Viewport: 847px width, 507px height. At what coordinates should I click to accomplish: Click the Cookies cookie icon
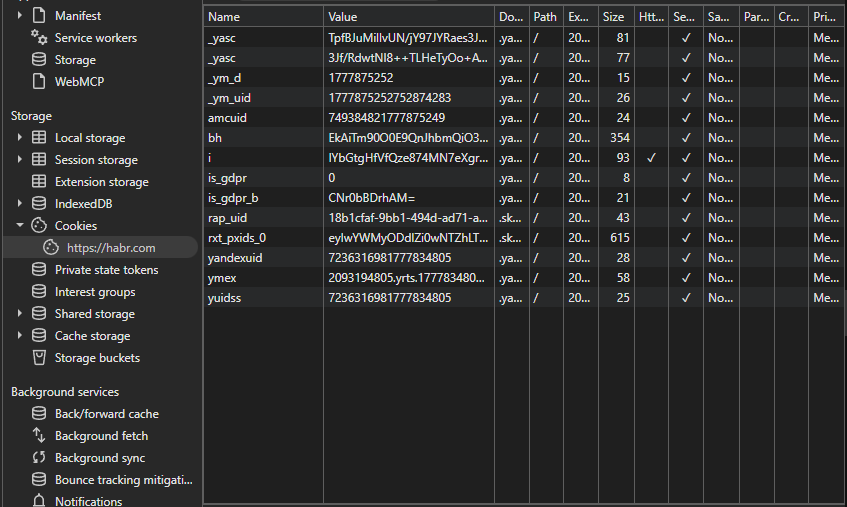[x=39, y=225]
